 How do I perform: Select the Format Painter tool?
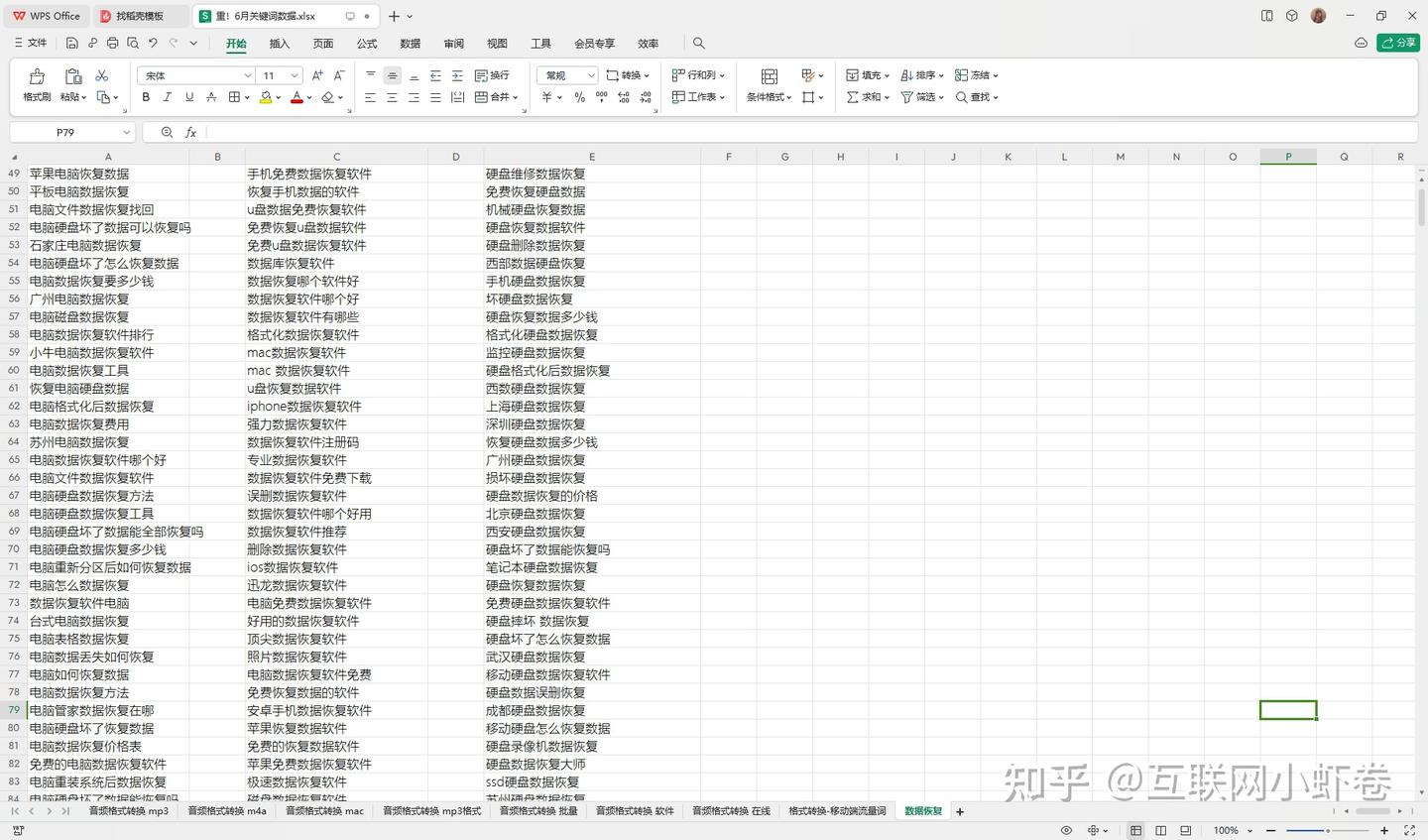point(35,84)
